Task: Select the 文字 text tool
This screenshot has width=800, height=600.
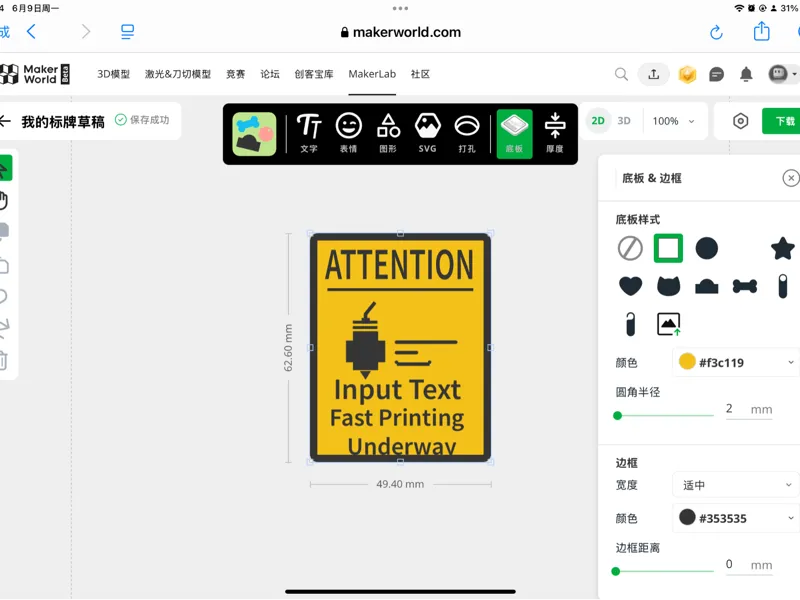Action: point(309,134)
